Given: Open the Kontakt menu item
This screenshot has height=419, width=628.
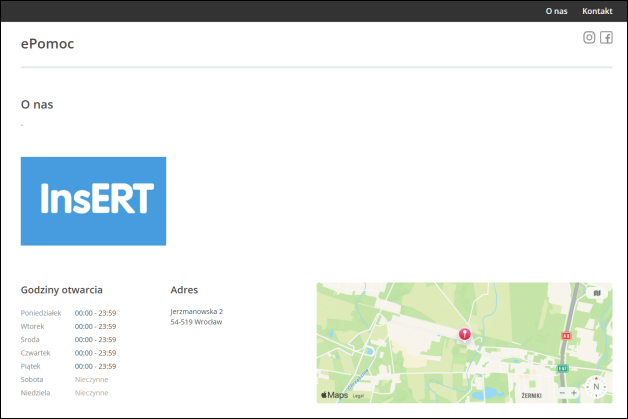Looking at the screenshot, I should 597,11.
